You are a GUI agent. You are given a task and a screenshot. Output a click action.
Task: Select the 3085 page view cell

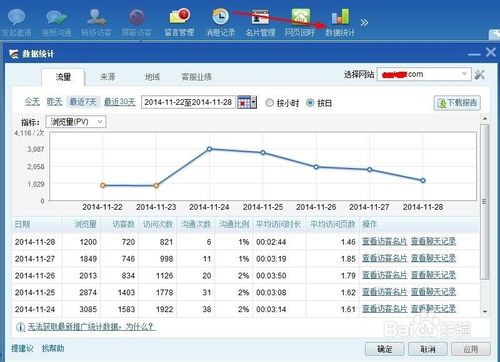tap(88, 310)
